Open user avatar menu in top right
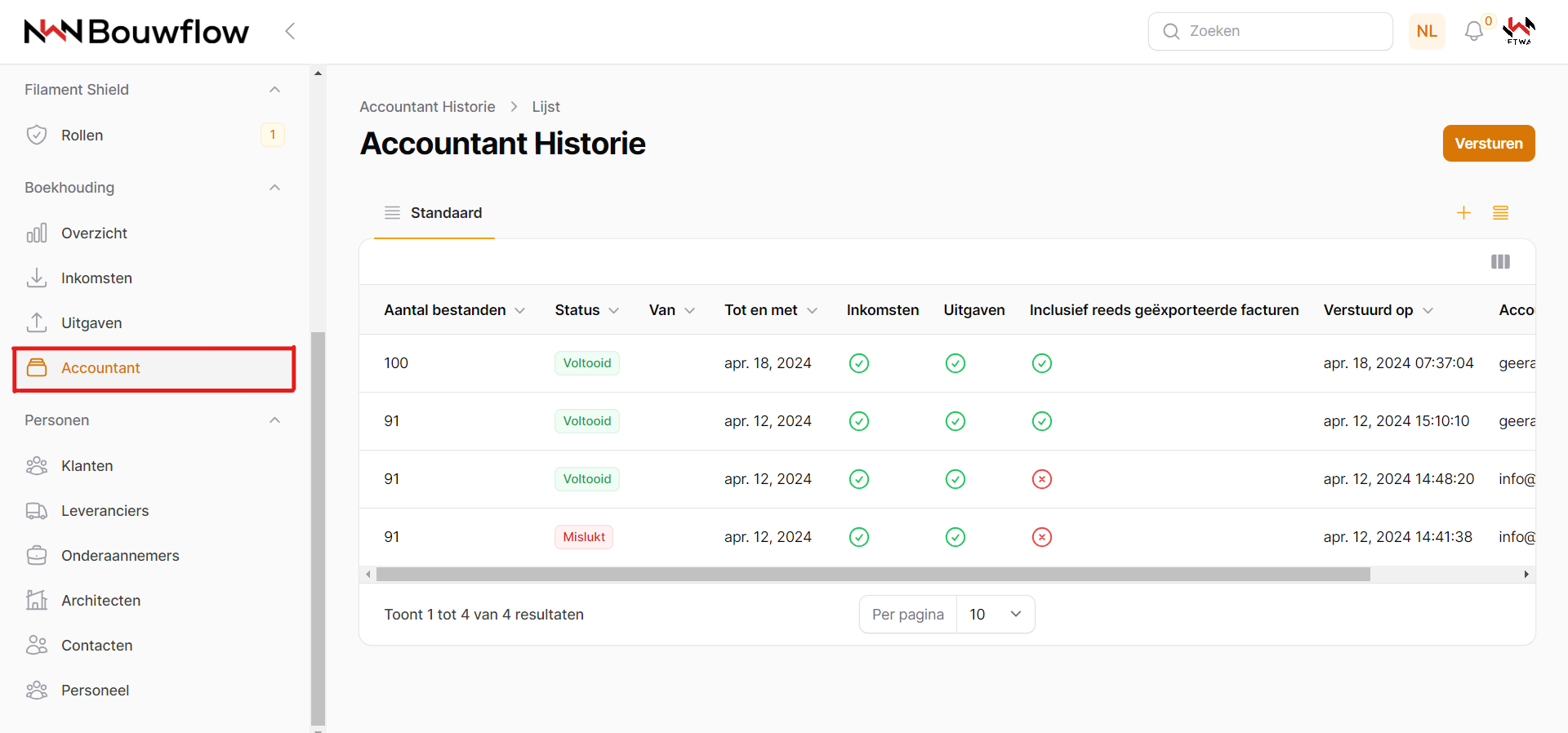 (1518, 31)
